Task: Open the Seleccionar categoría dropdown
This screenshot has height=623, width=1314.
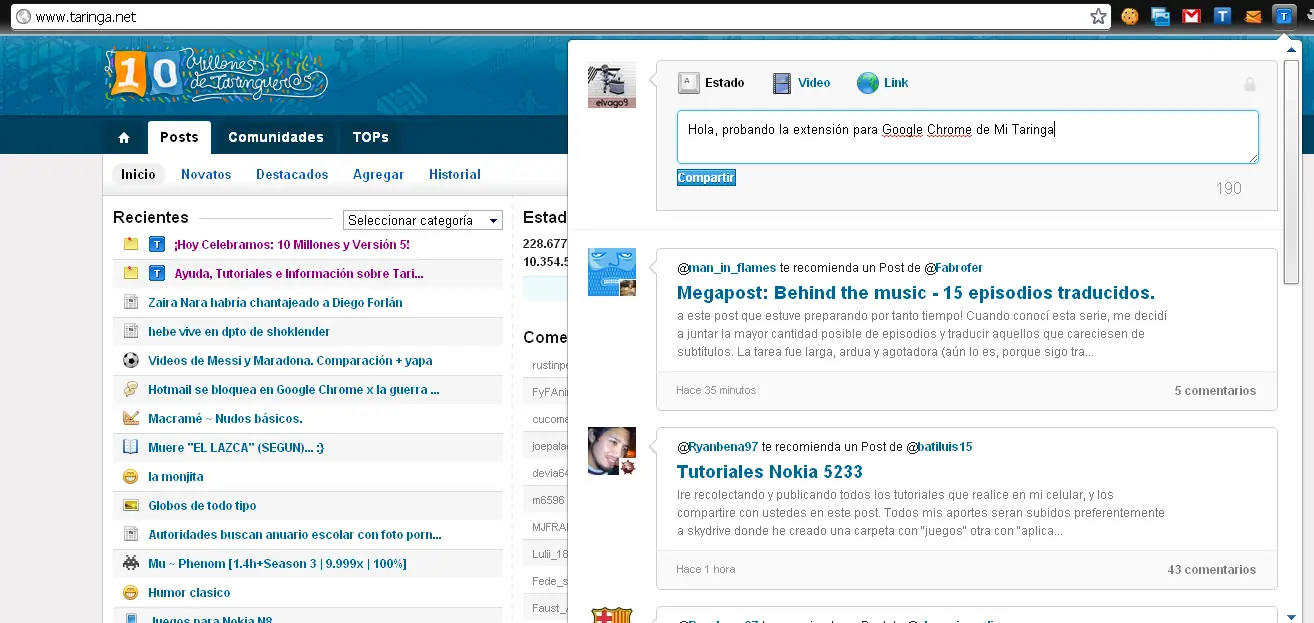Action: click(x=422, y=220)
